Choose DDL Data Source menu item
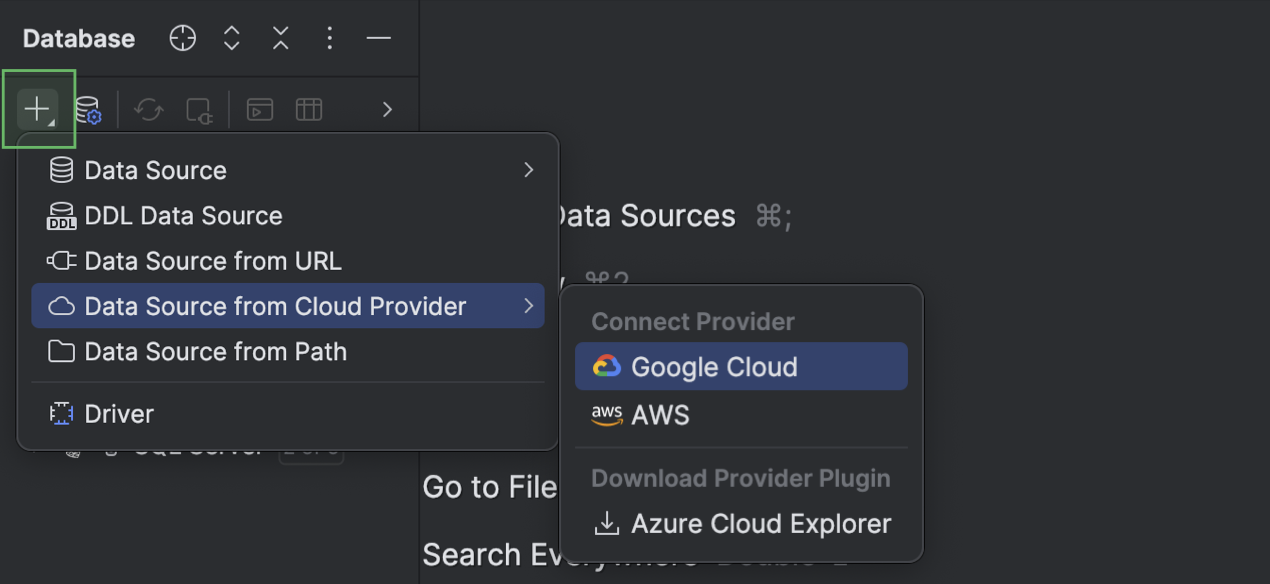Viewport: 1270px width, 584px height. (x=183, y=216)
